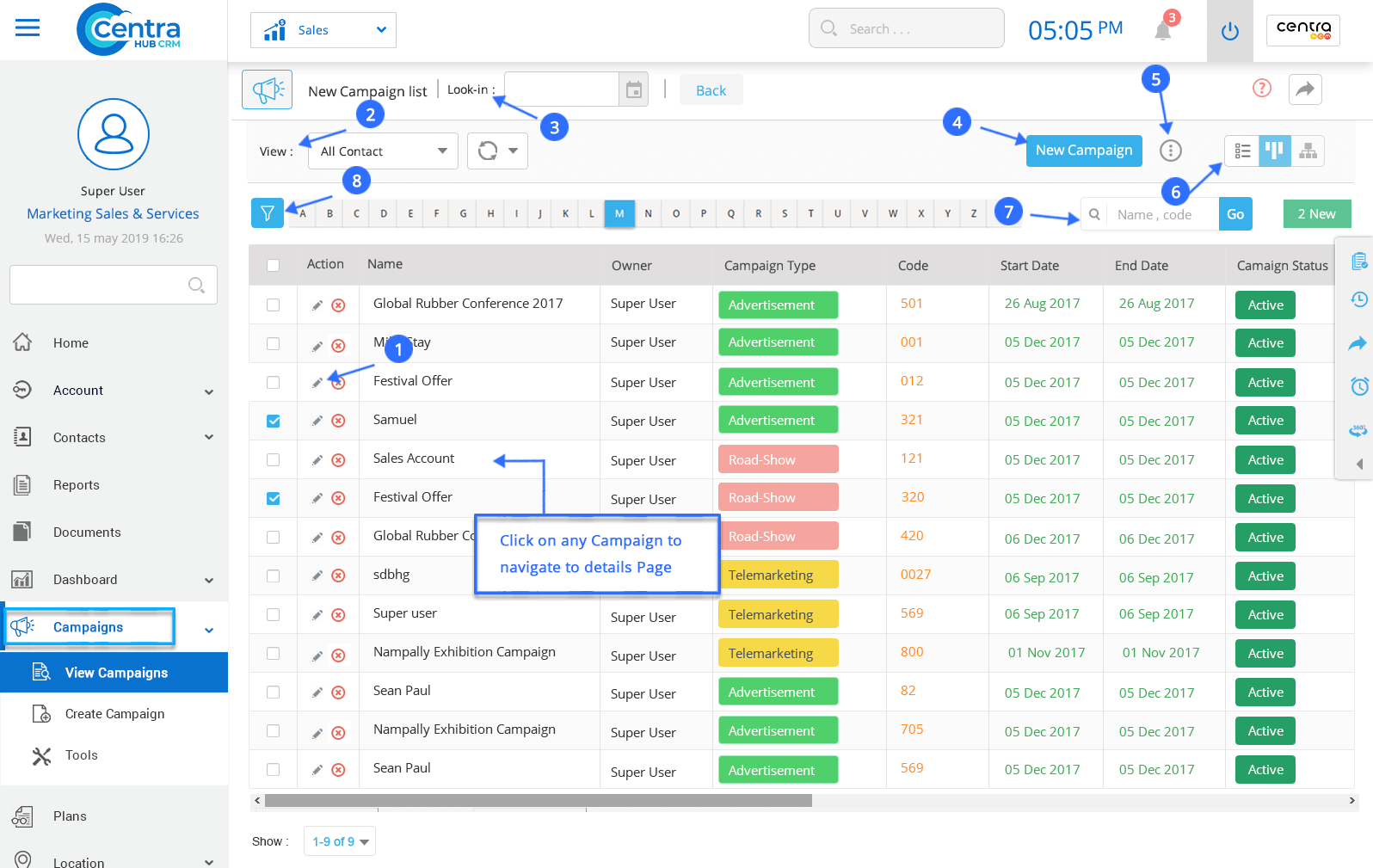
Task: Open Create Campaign in sidebar
Action: [x=114, y=714]
